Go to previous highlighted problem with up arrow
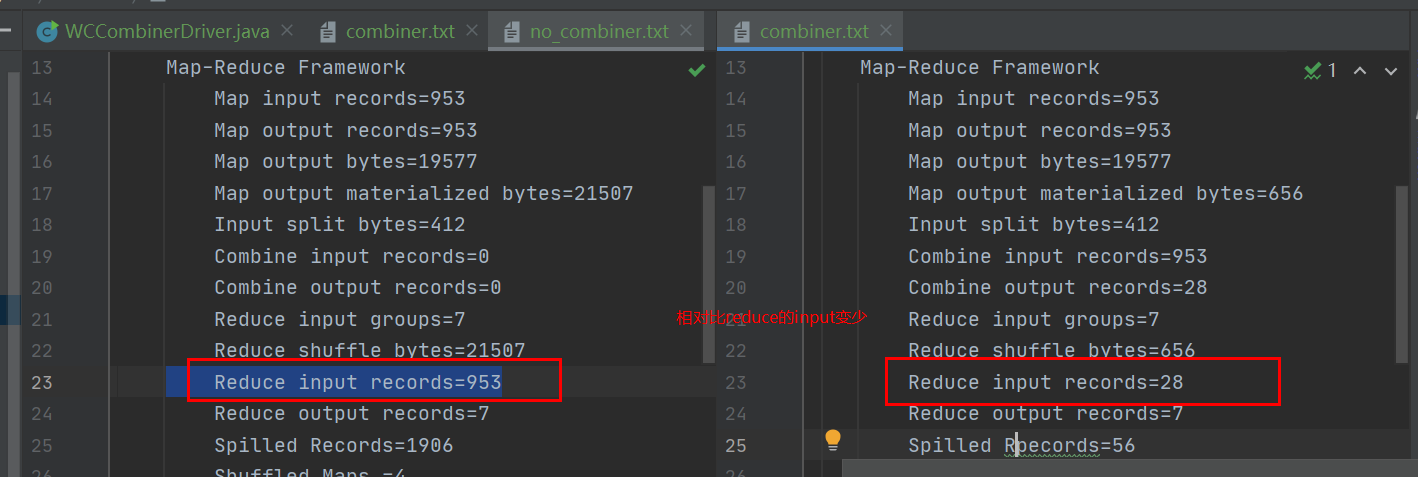Viewport: 1418px width, 477px height. (1360, 71)
